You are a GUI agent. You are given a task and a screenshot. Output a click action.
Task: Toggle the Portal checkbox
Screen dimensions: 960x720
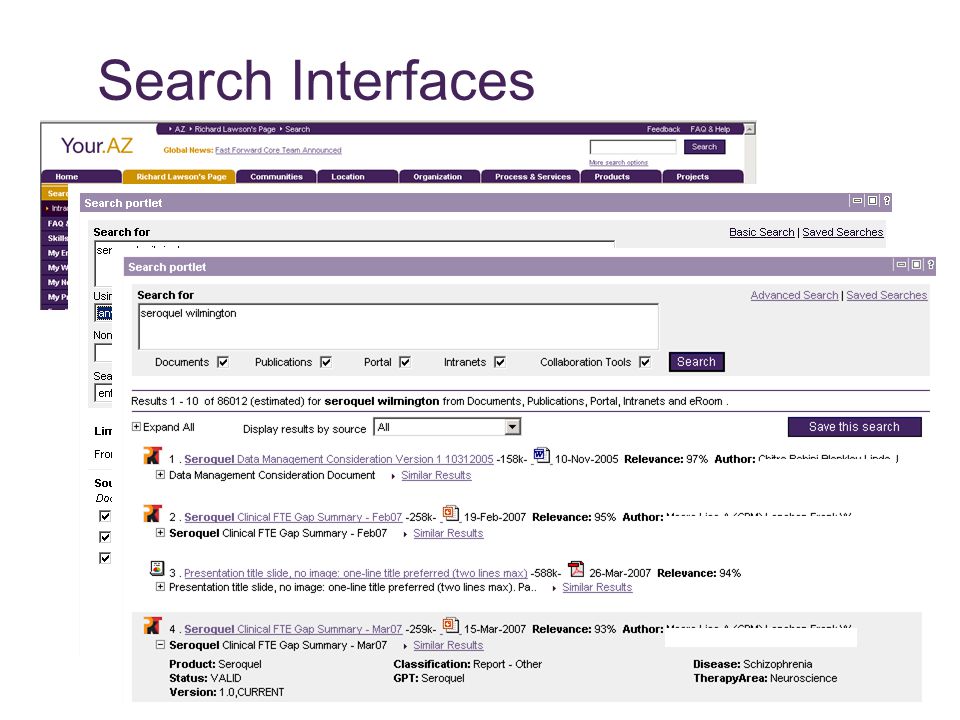coord(405,362)
